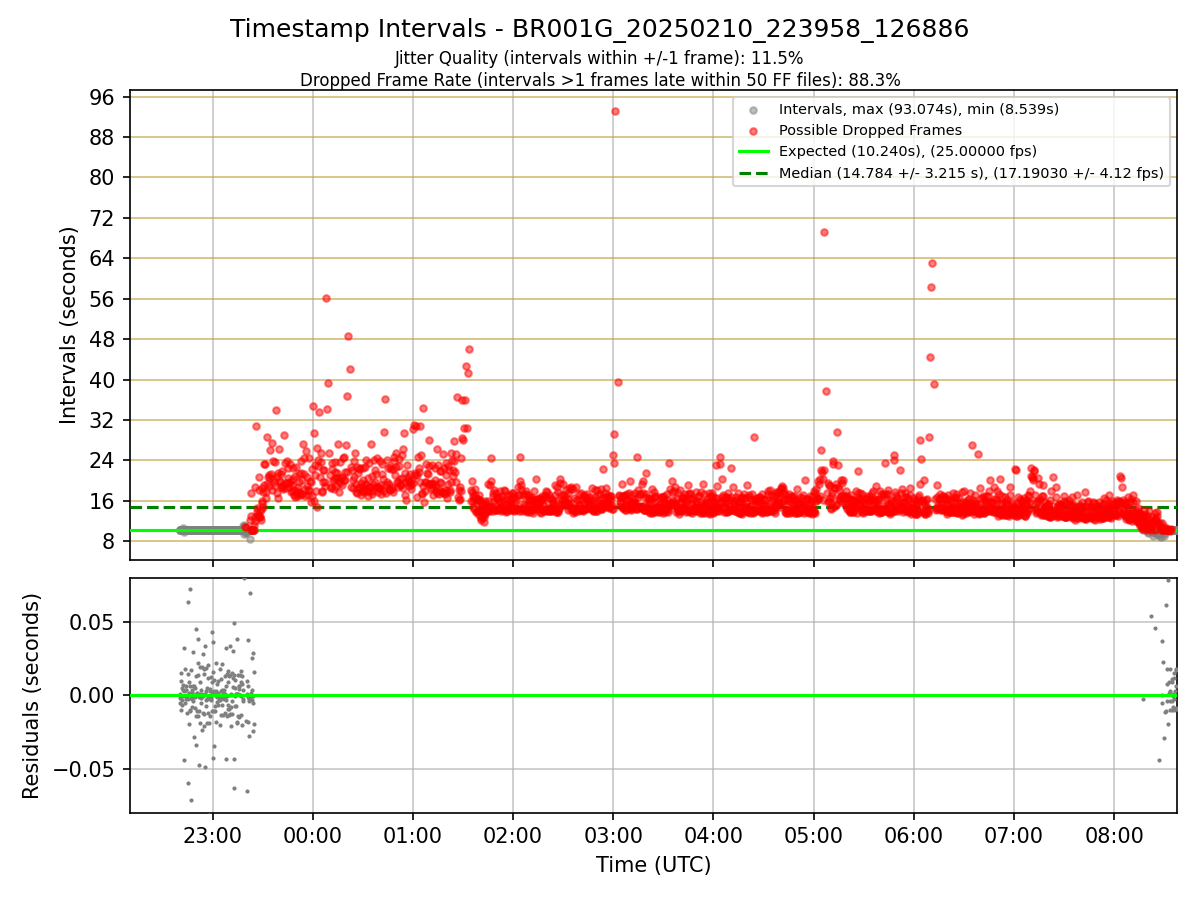This screenshot has width=1200, height=900.
Task: Click the outlier point near 69 seconds after 05:00
Action: click(824, 232)
